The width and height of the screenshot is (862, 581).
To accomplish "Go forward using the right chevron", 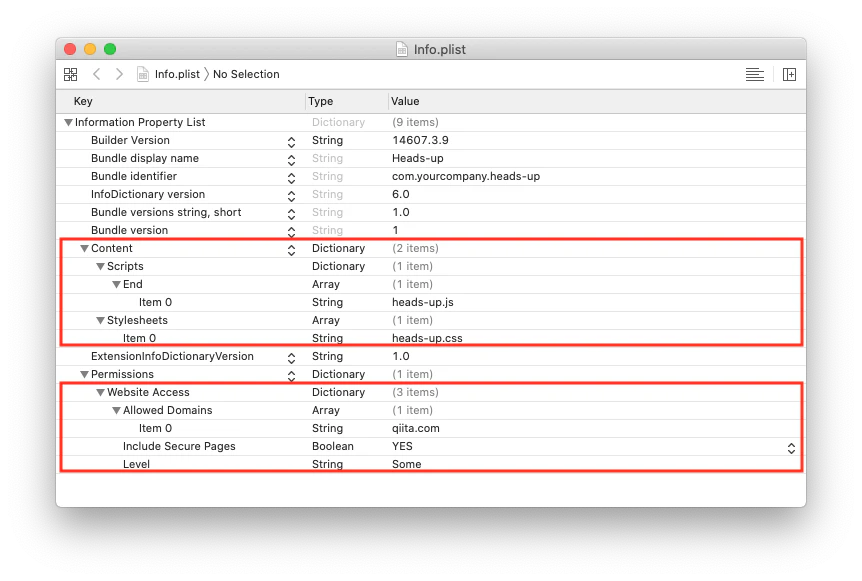I will (119, 74).
